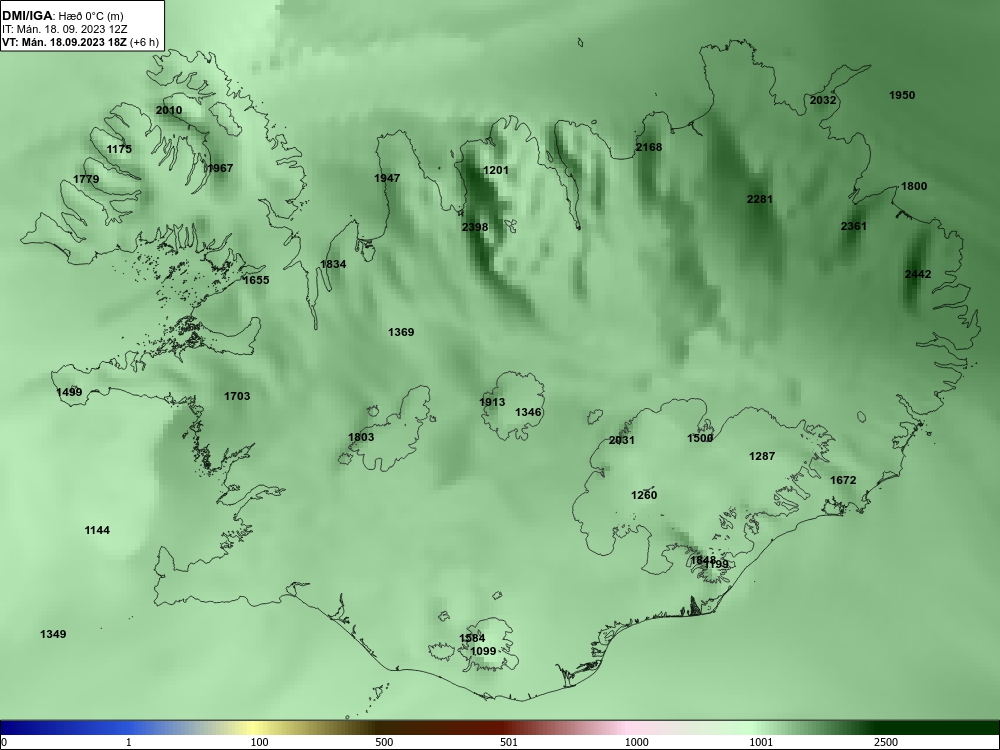1000x750 pixels.
Task: Click the legend tick label 100
Action: 260,742
